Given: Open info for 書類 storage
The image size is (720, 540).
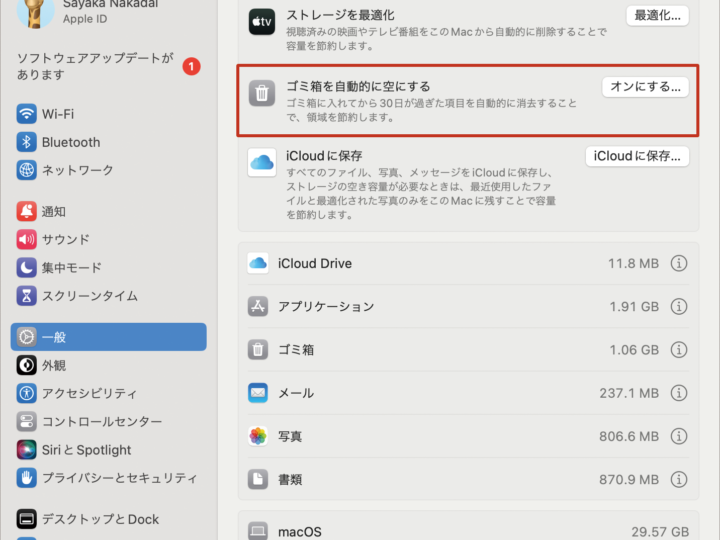Looking at the screenshot, I should tap(679, 479).
